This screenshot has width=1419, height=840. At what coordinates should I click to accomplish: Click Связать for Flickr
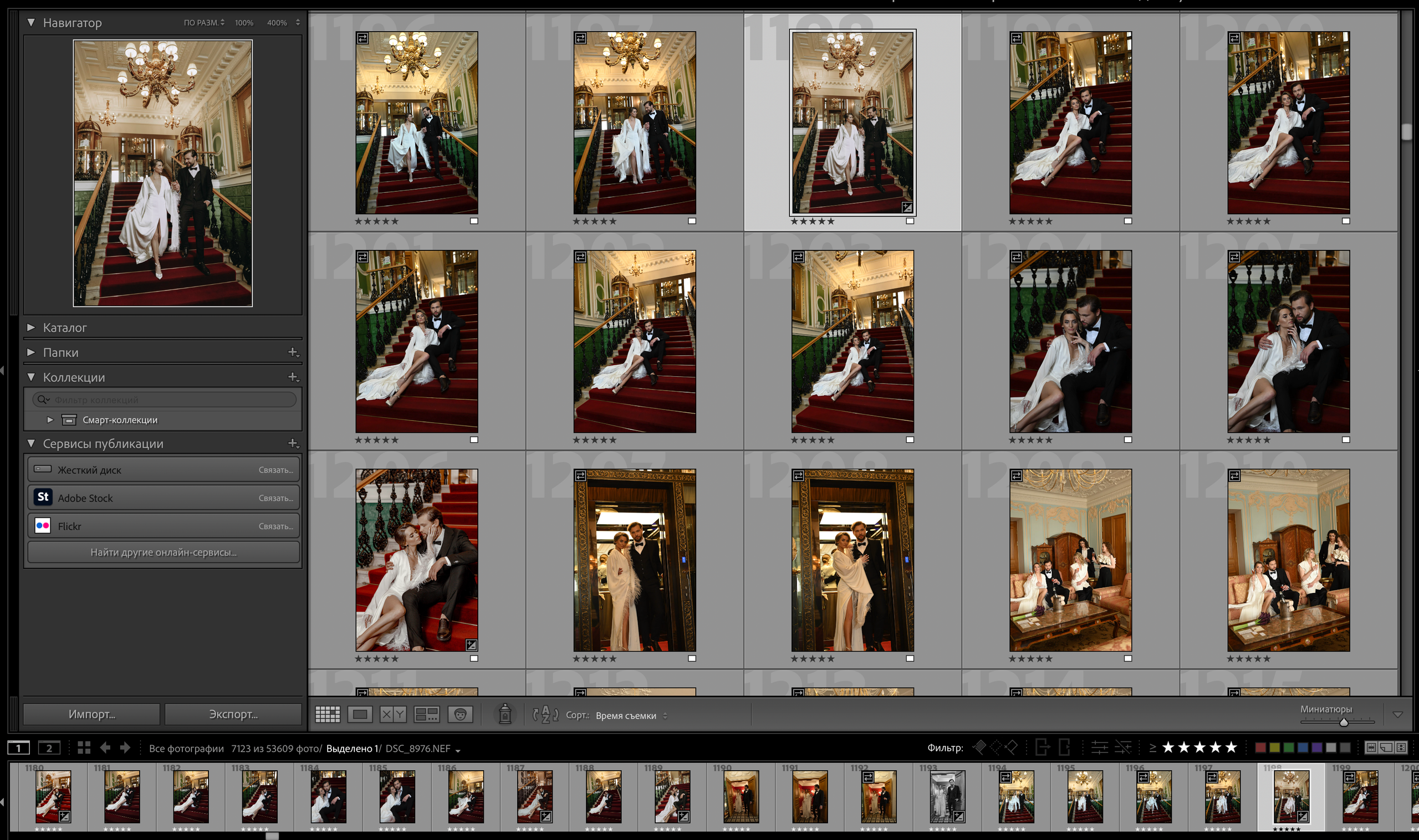click(x=275, y=526)
